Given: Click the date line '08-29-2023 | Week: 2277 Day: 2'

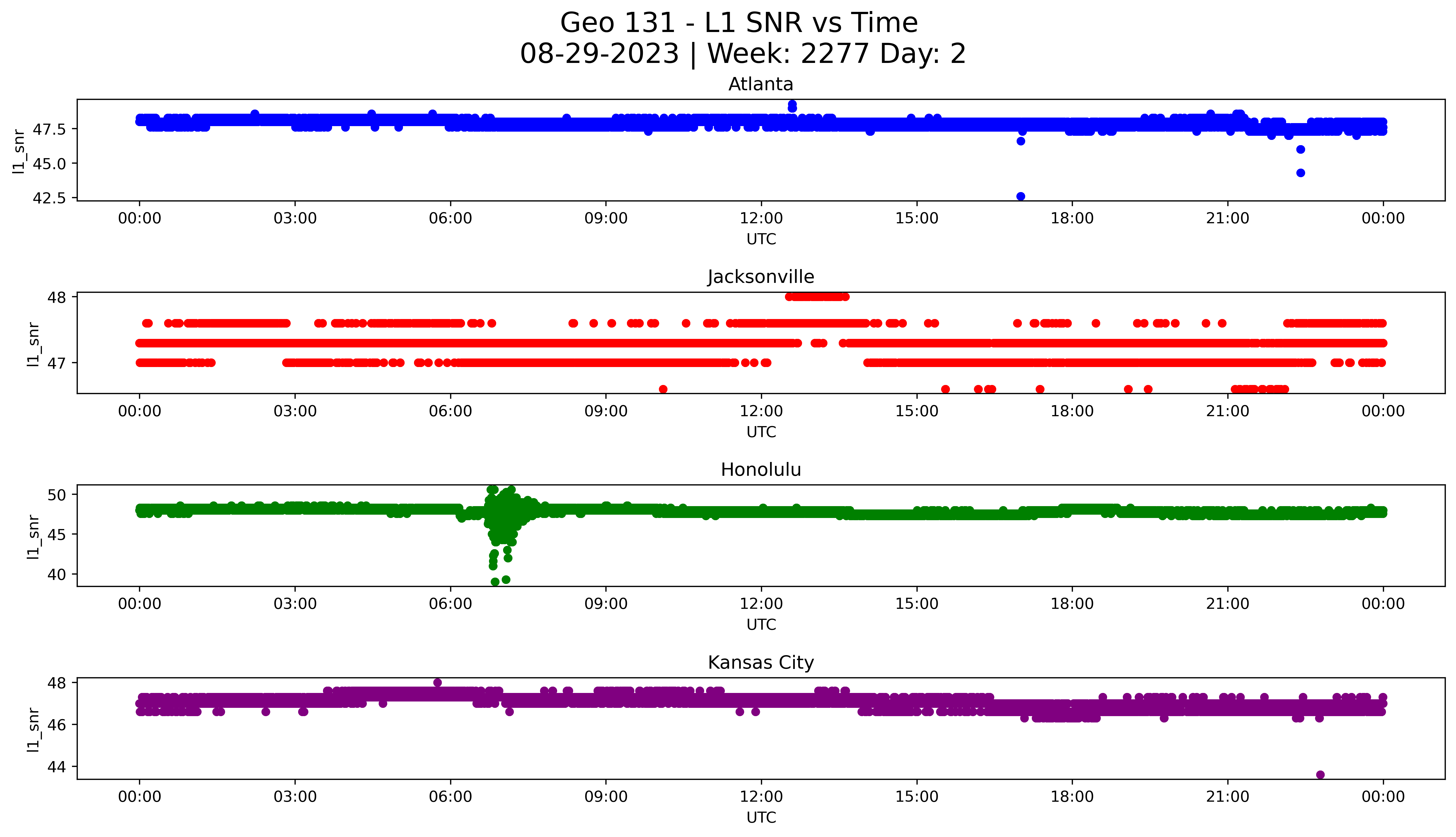Looking at the screenshot, I should click(743, 54).
